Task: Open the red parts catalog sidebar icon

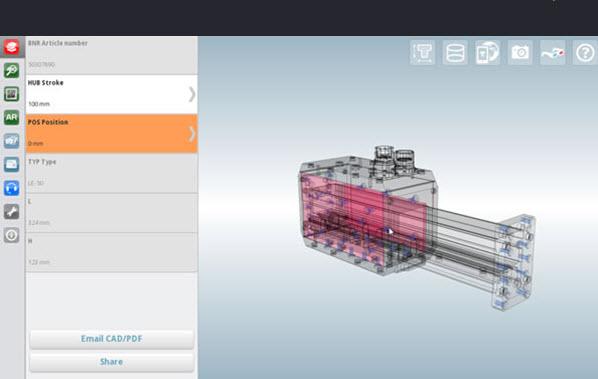Action: 11,47
